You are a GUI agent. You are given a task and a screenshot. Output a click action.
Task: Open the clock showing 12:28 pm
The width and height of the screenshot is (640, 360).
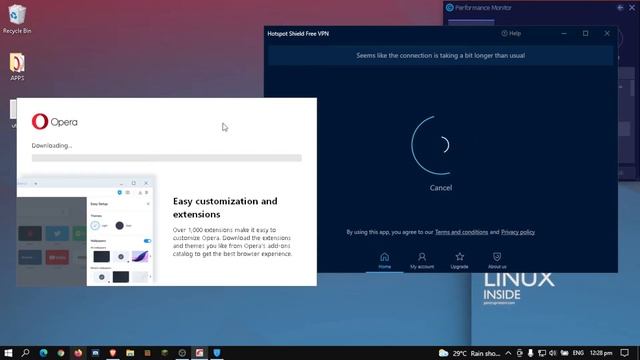coord(601,353)
